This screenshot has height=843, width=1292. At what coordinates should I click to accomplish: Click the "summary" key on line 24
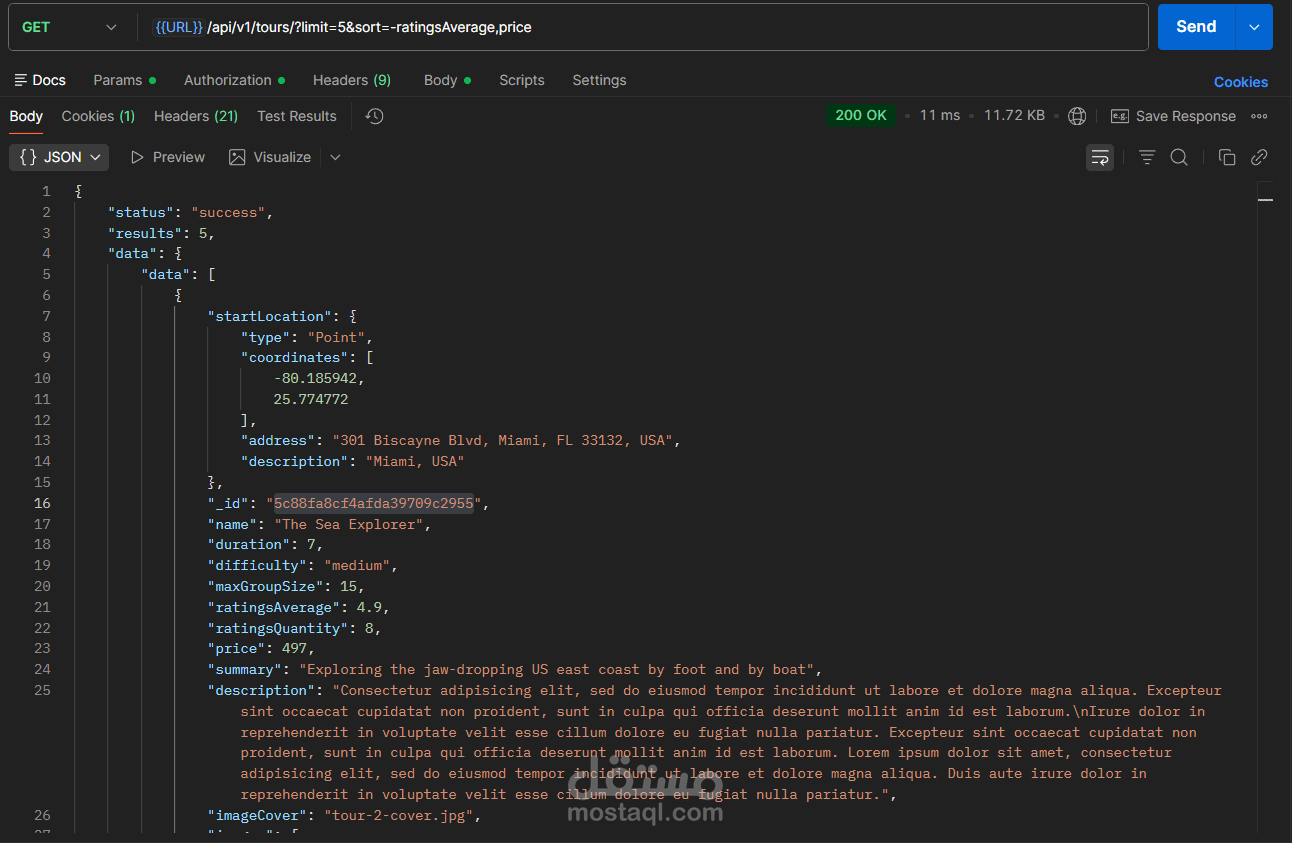coord(245,669)
